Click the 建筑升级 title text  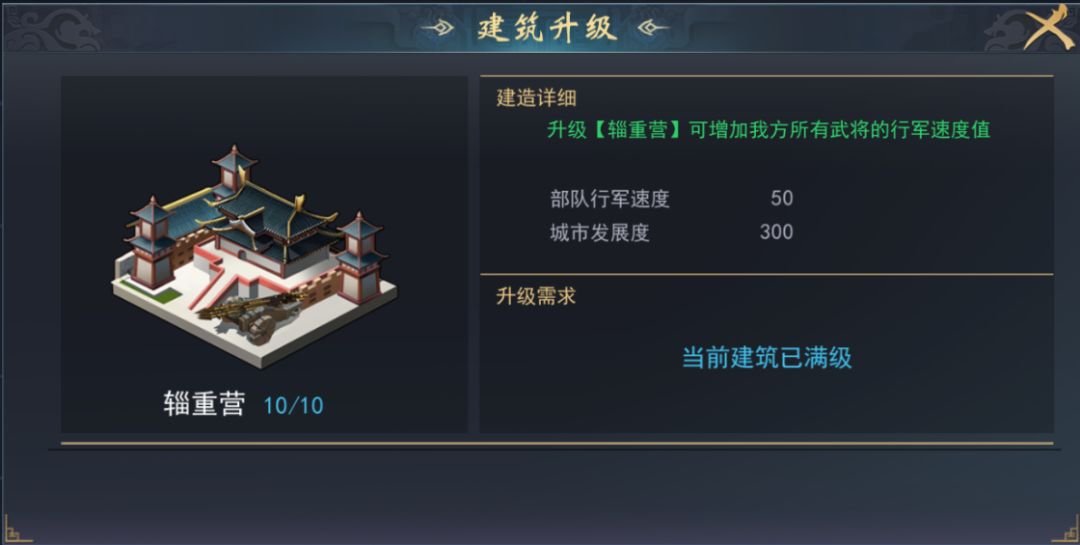pos(546,28)
